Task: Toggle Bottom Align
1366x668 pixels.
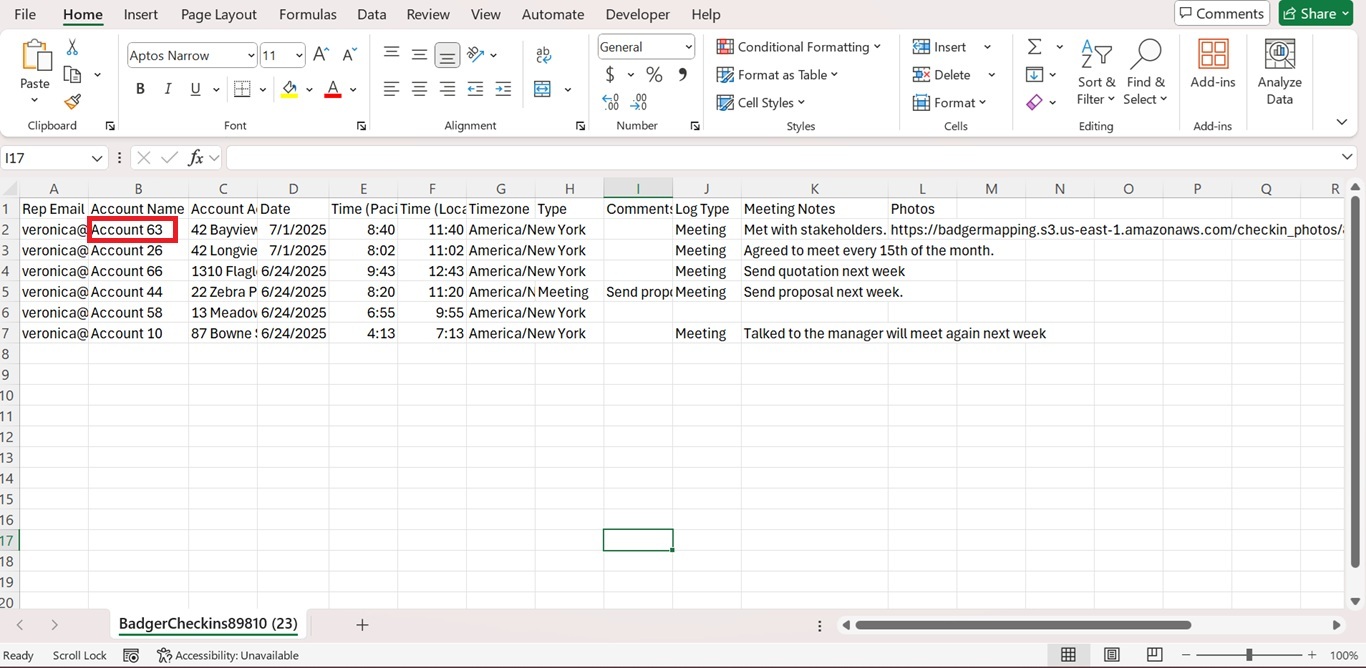Action: pyautogui.click(x=447, y=55)
